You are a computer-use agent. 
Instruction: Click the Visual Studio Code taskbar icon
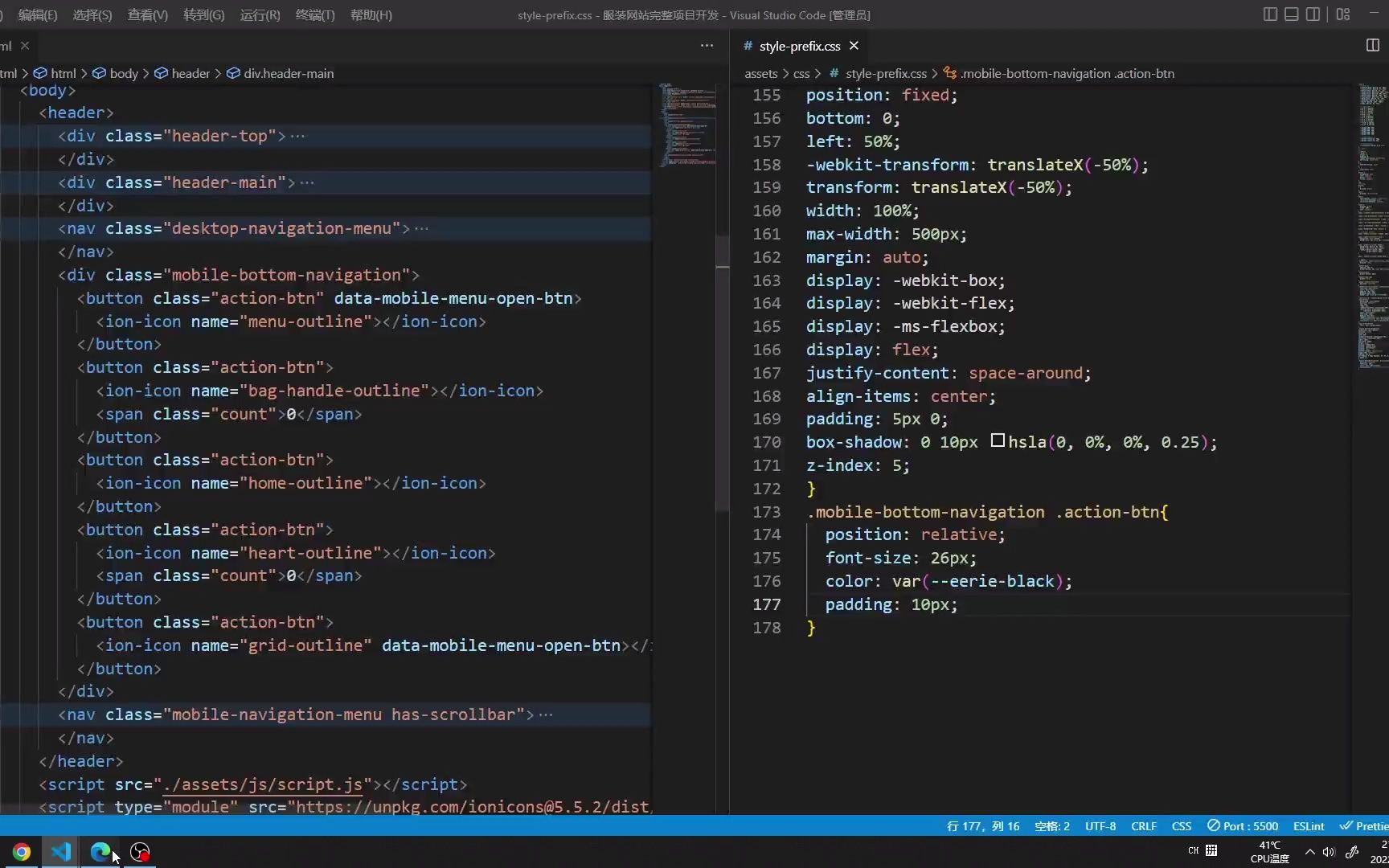click(61, 852)
